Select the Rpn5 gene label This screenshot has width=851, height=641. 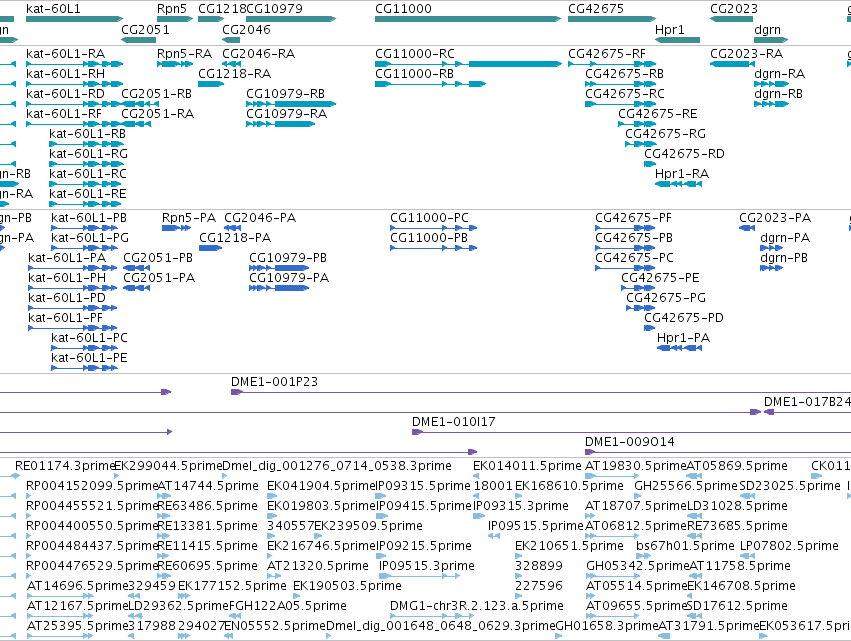172,9
